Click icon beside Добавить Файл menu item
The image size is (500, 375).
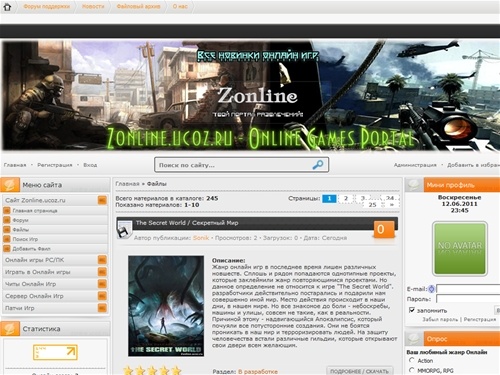point(7,249)
